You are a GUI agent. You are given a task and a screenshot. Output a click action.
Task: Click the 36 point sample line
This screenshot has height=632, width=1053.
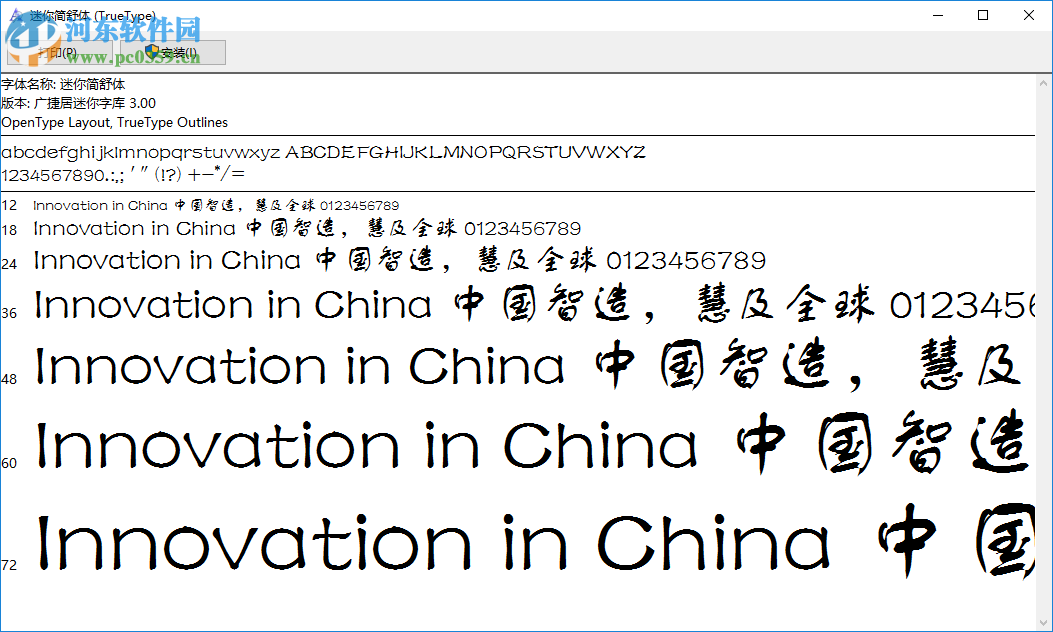tap(534, 305)
